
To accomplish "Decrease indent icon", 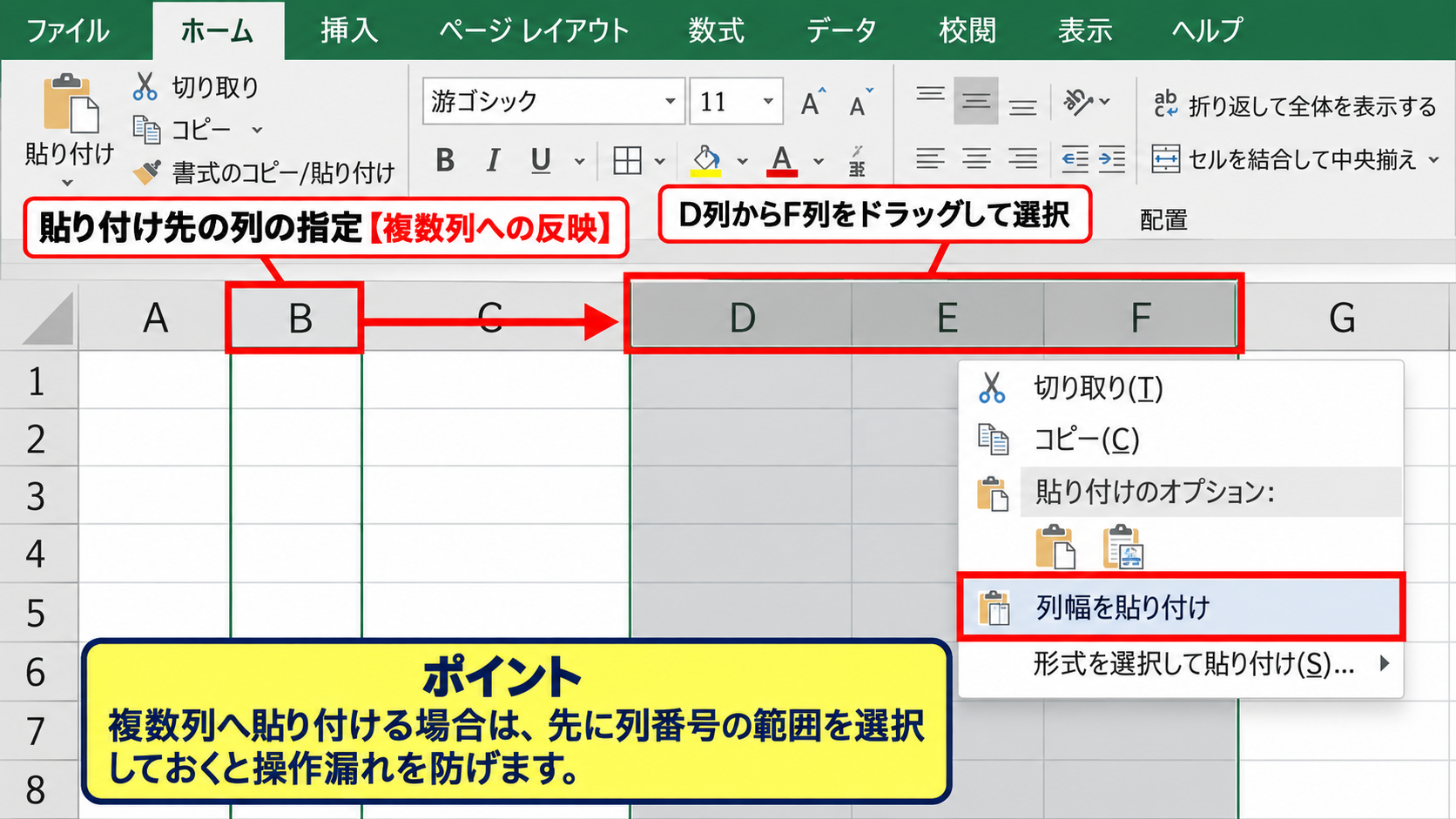I will coord(1075,159).
